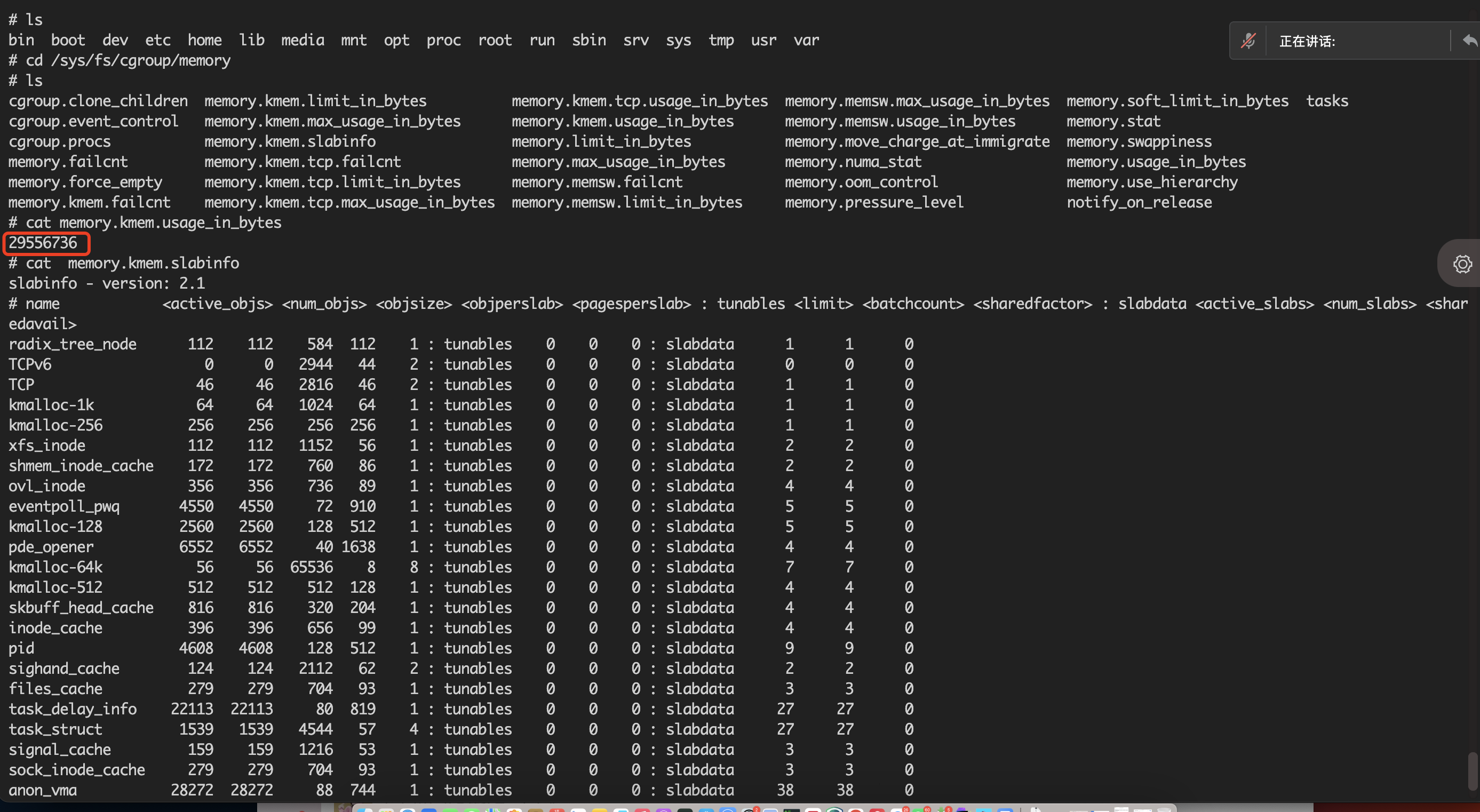Click the 'pde_opener' slab name
This screenshot has height=812, width=1480.
click(51, 547)
